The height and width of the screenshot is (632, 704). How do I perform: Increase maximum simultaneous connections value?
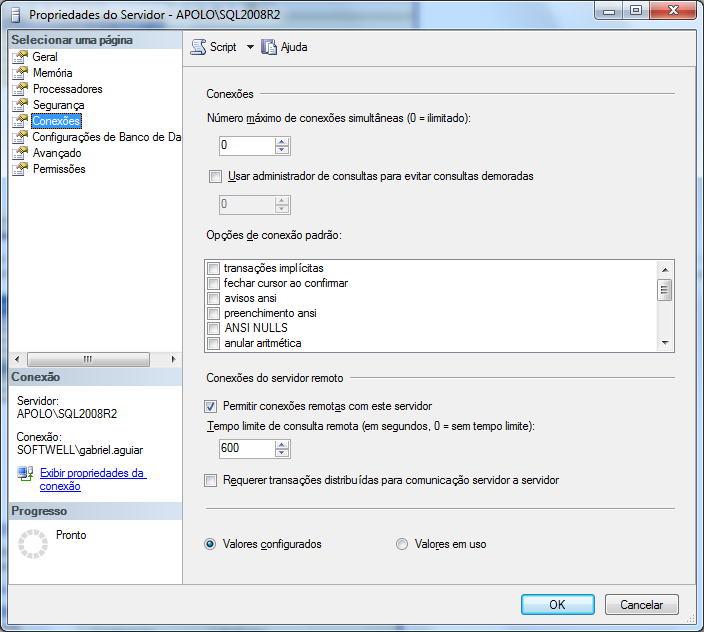pyautogui.click(x=282, y=141)
